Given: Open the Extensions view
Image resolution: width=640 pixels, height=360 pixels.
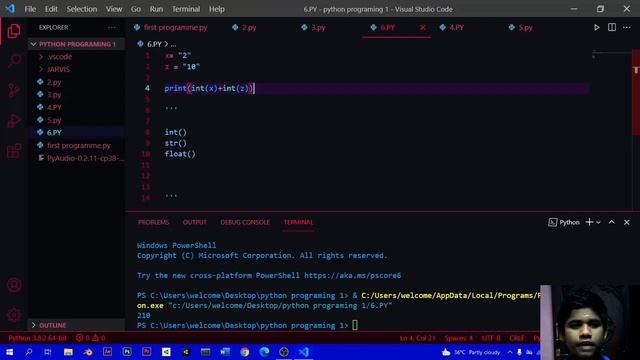Looking at the screenshot, I should tap(14, 151).
